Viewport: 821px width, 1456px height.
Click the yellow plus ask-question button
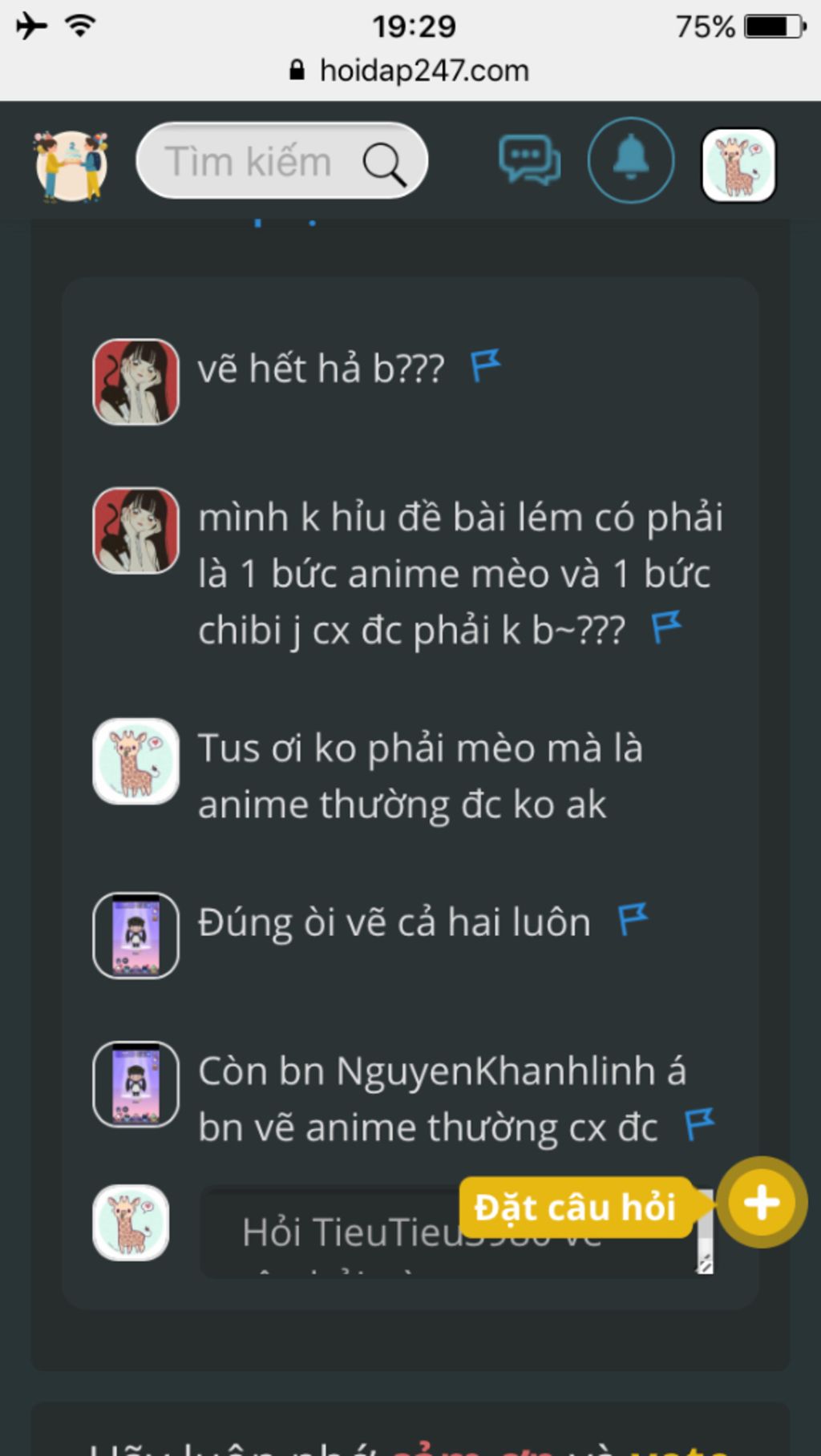point(762,1202)
